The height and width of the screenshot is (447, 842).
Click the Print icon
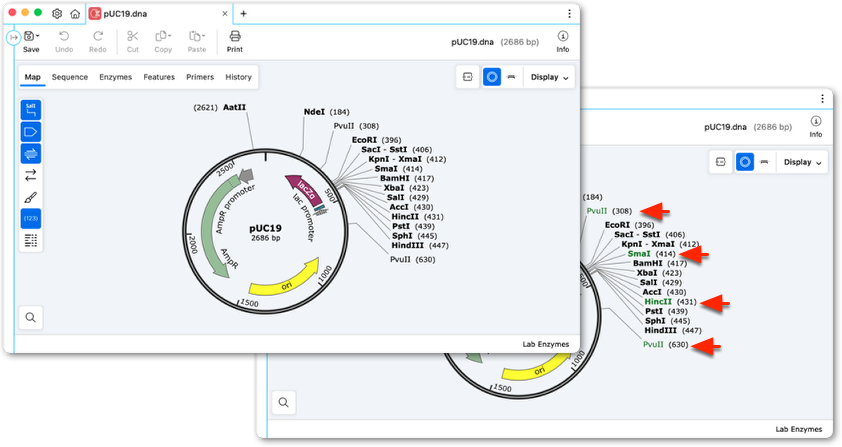click(235, 41)
